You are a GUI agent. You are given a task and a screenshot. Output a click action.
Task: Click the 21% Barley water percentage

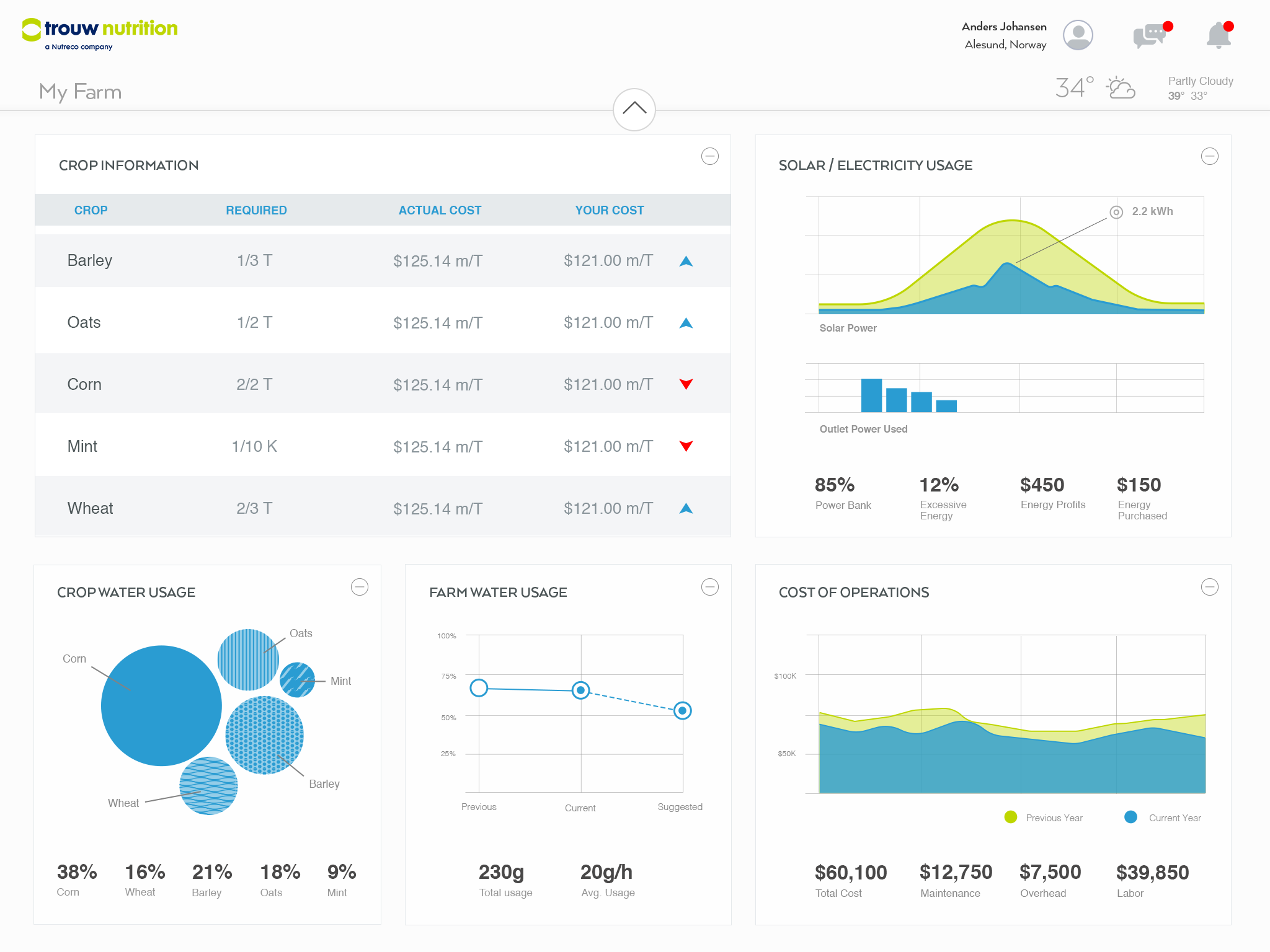pos(212,872)
